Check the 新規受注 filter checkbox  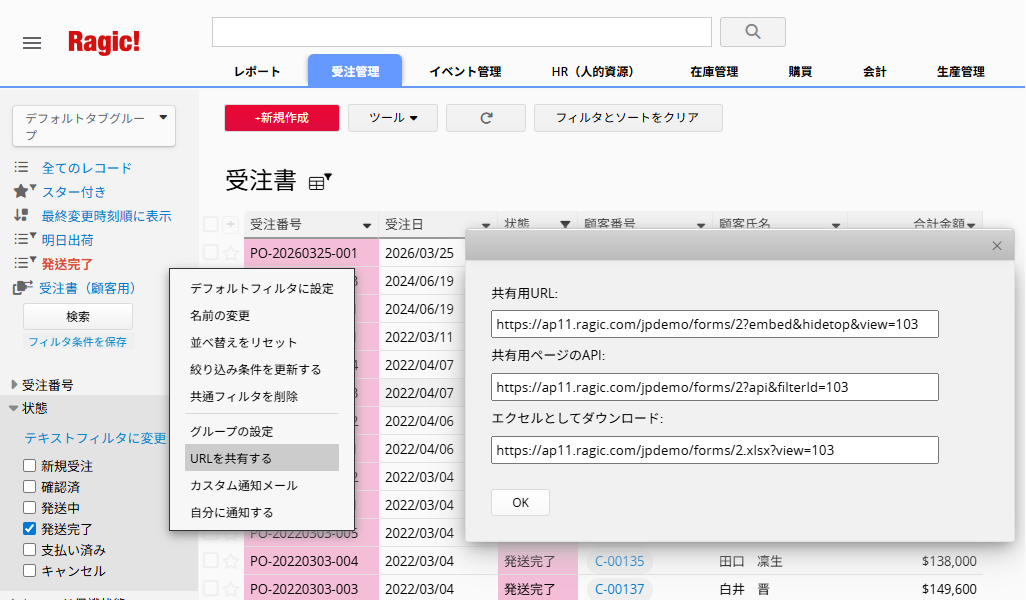point(29,465)
